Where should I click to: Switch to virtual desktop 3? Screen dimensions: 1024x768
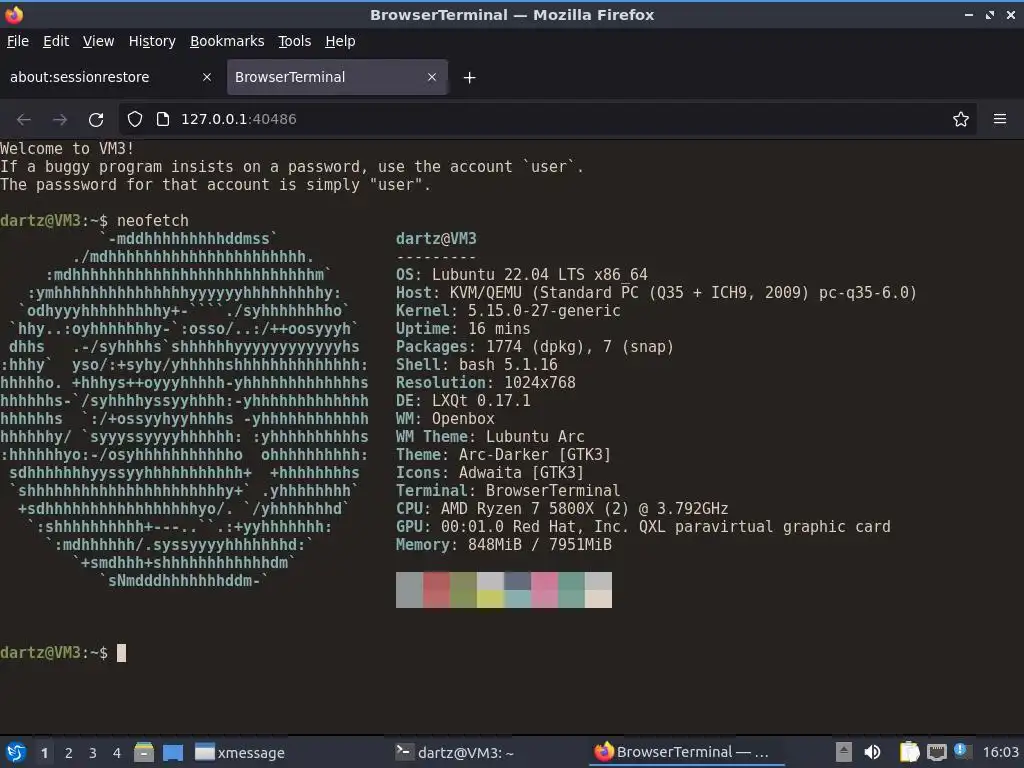(x=93, y=753)
